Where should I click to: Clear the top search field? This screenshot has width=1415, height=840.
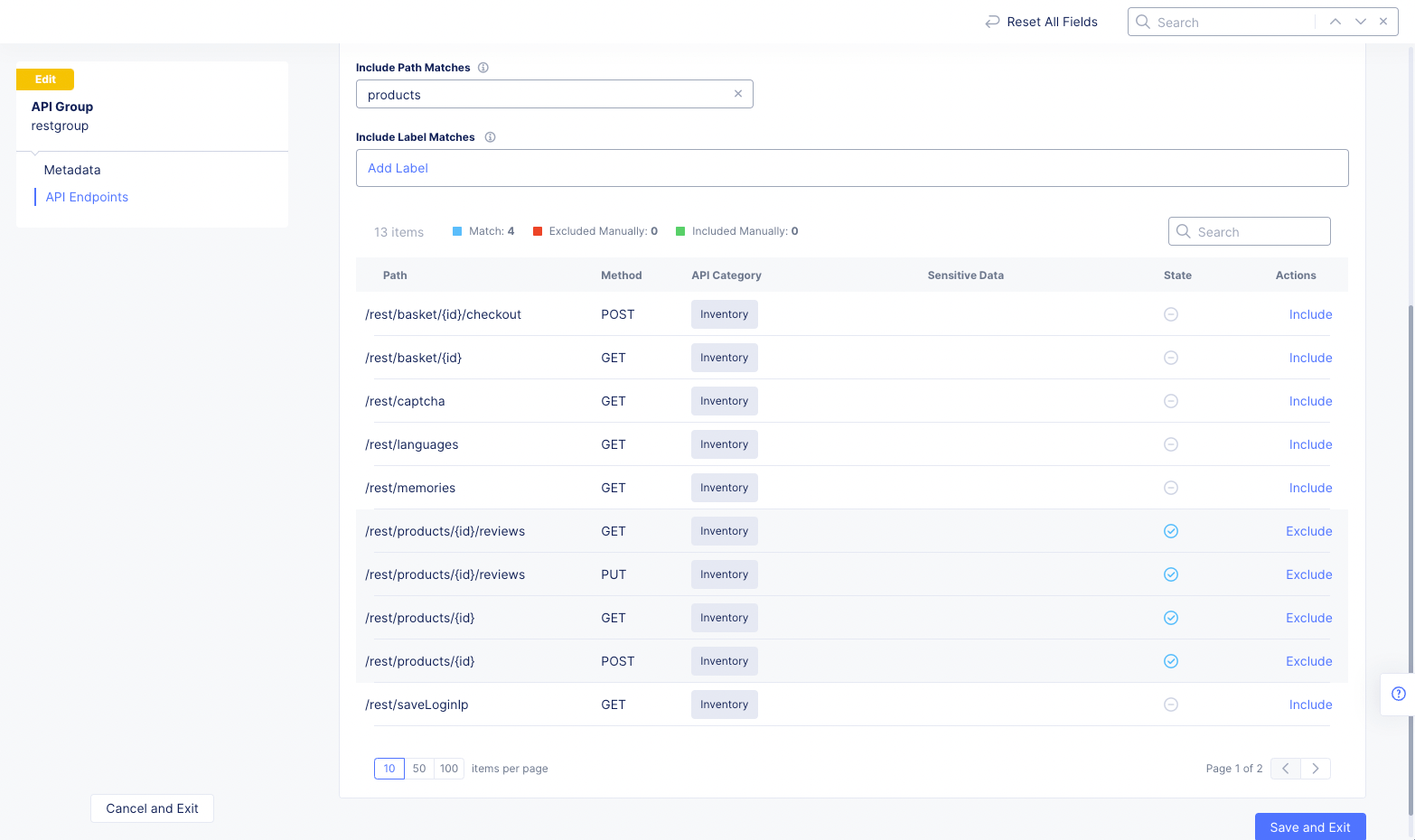[1383, 21]
